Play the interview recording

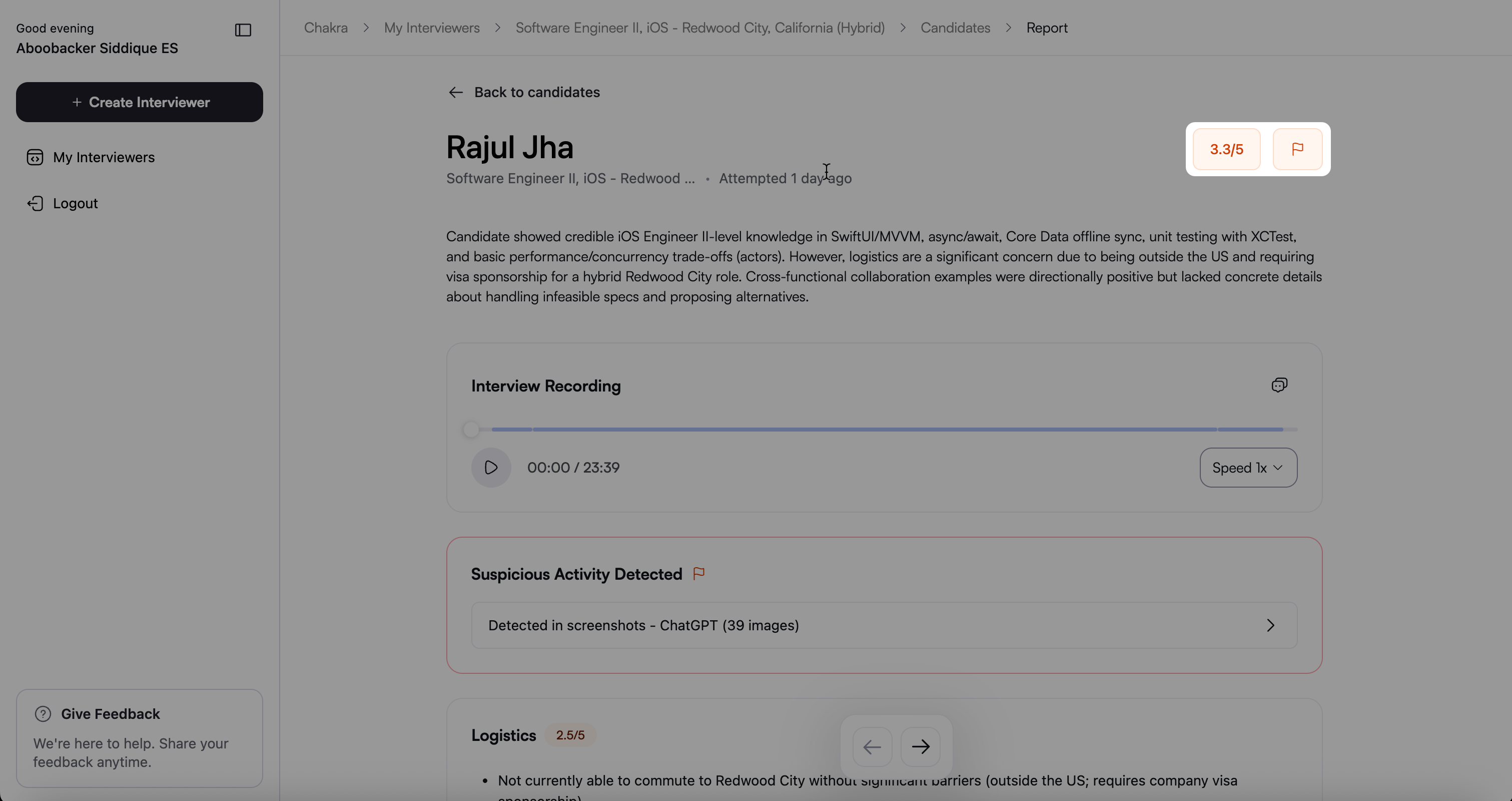491,468
